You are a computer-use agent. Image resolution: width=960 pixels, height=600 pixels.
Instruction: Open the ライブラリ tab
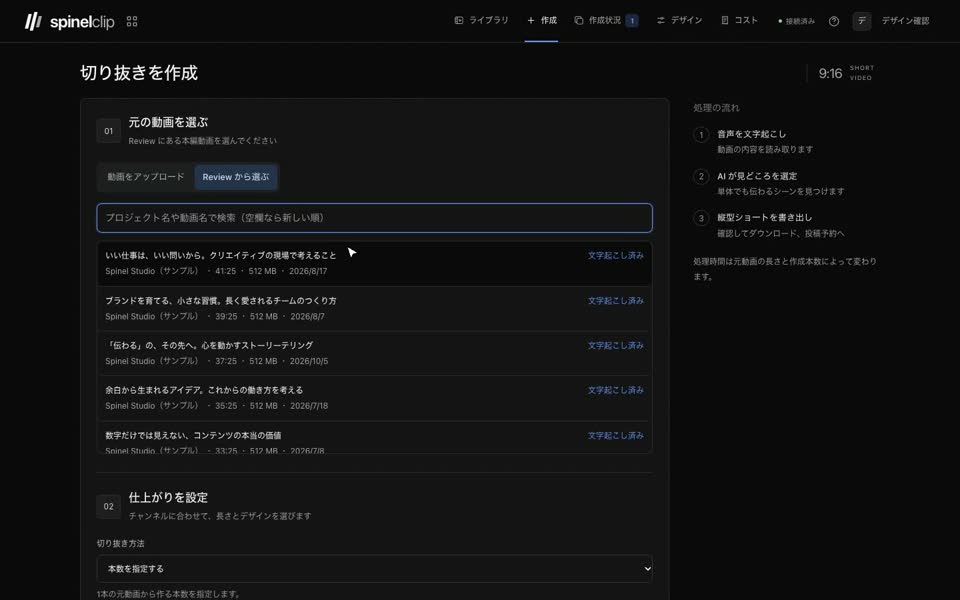coord(481,20)
